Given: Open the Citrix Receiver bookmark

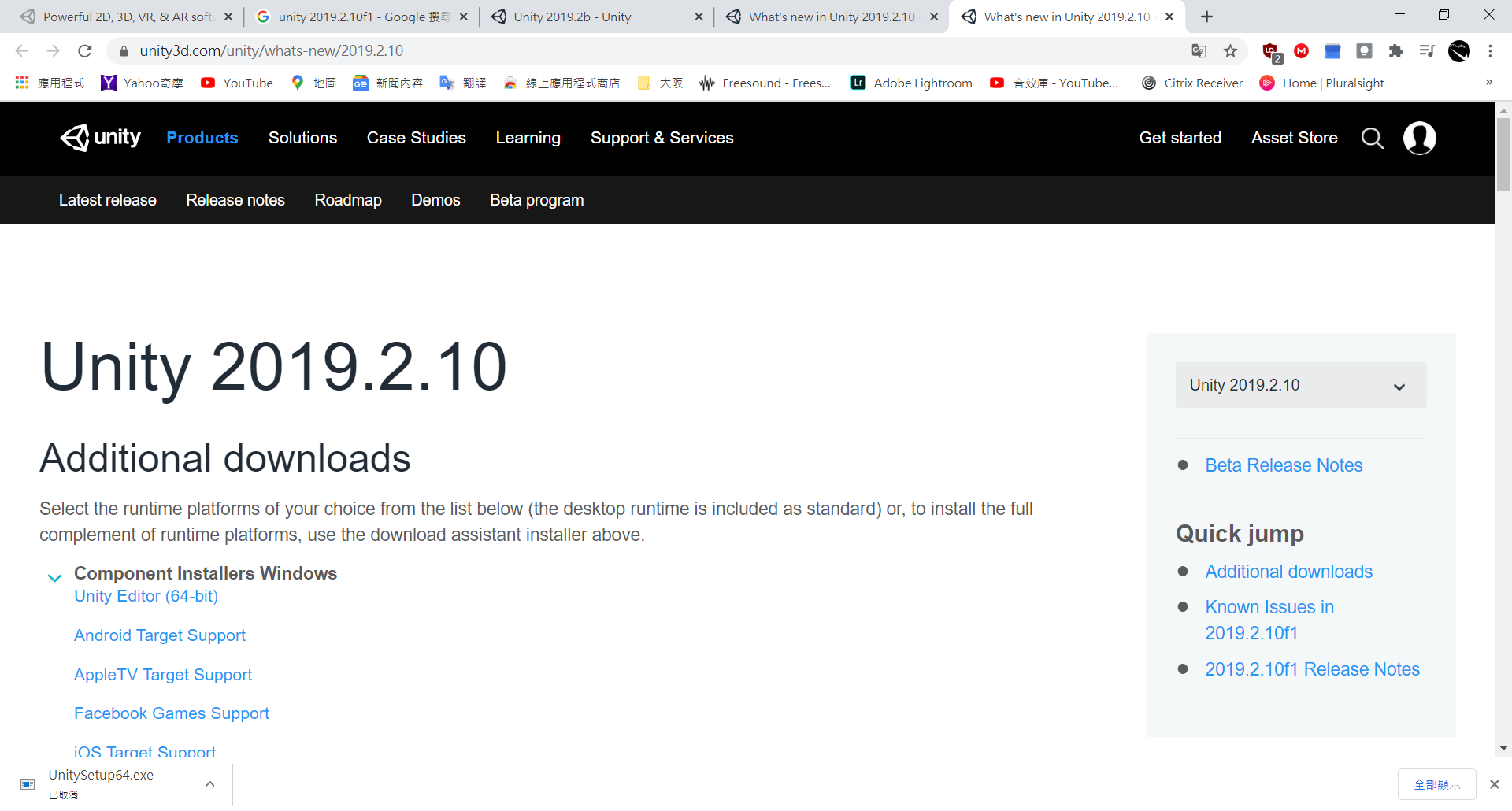Looking at the screenshot, I should point(1192,83).
